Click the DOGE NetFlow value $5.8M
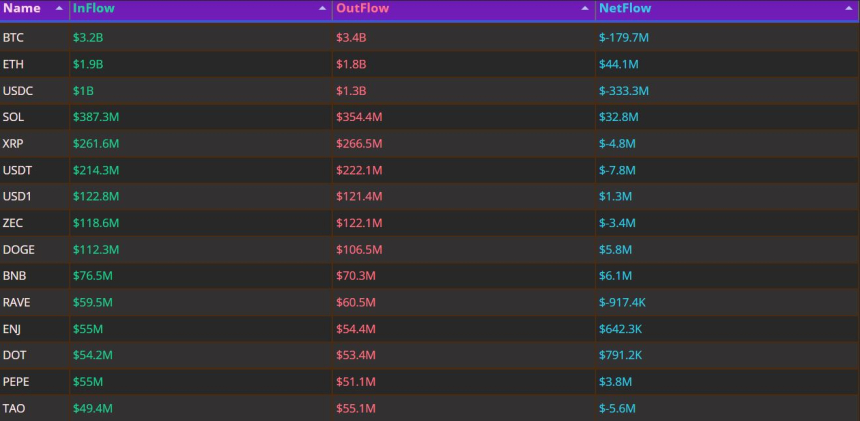Screen dimensions: 860x421 click(x=615, y=249)
